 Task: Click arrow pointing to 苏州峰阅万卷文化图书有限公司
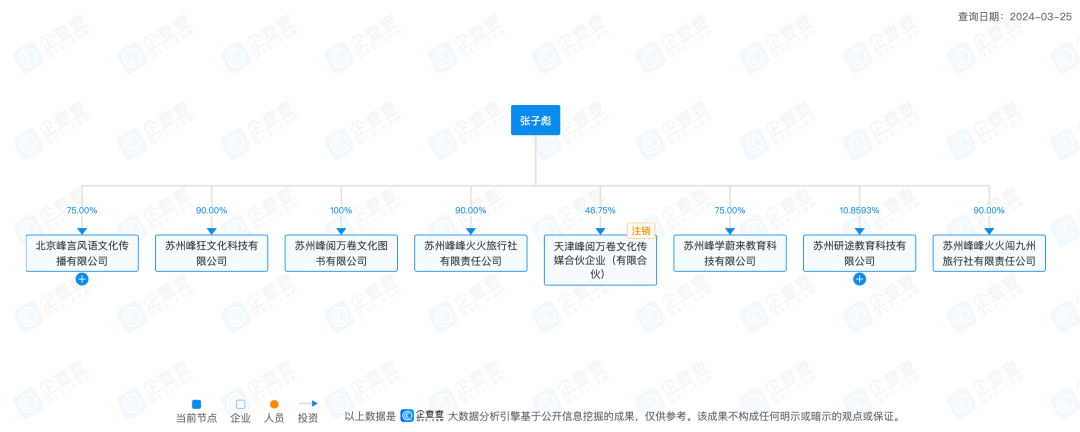click(341, 231)
